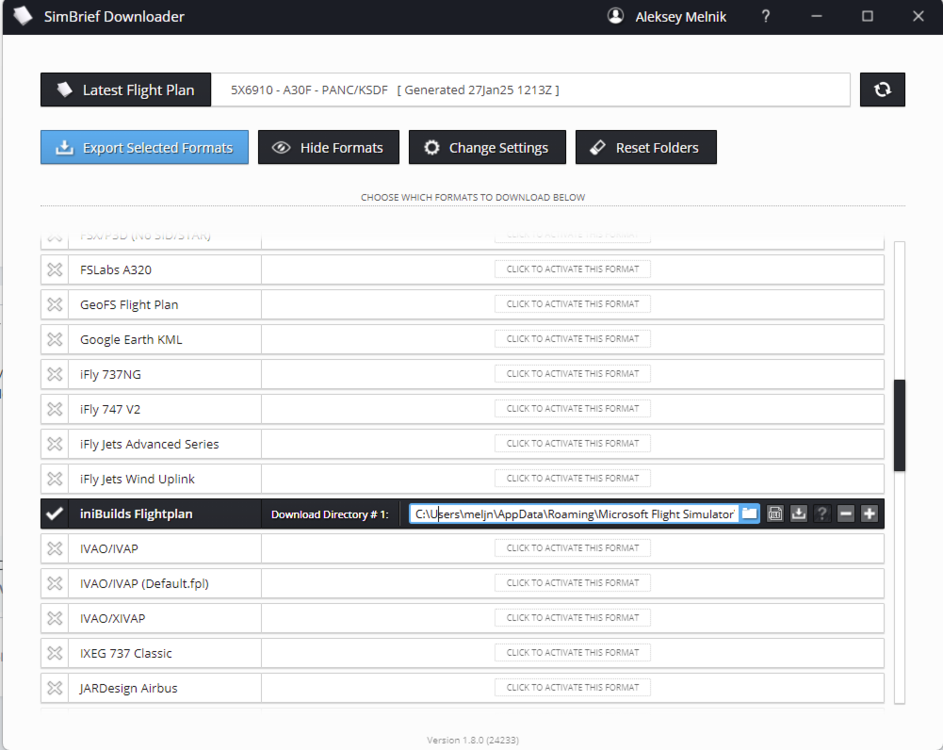Image resolution: width=943 pixels, height=750 pixels.
Task: Click Export Selected Formats
Action: coord(145,148)
